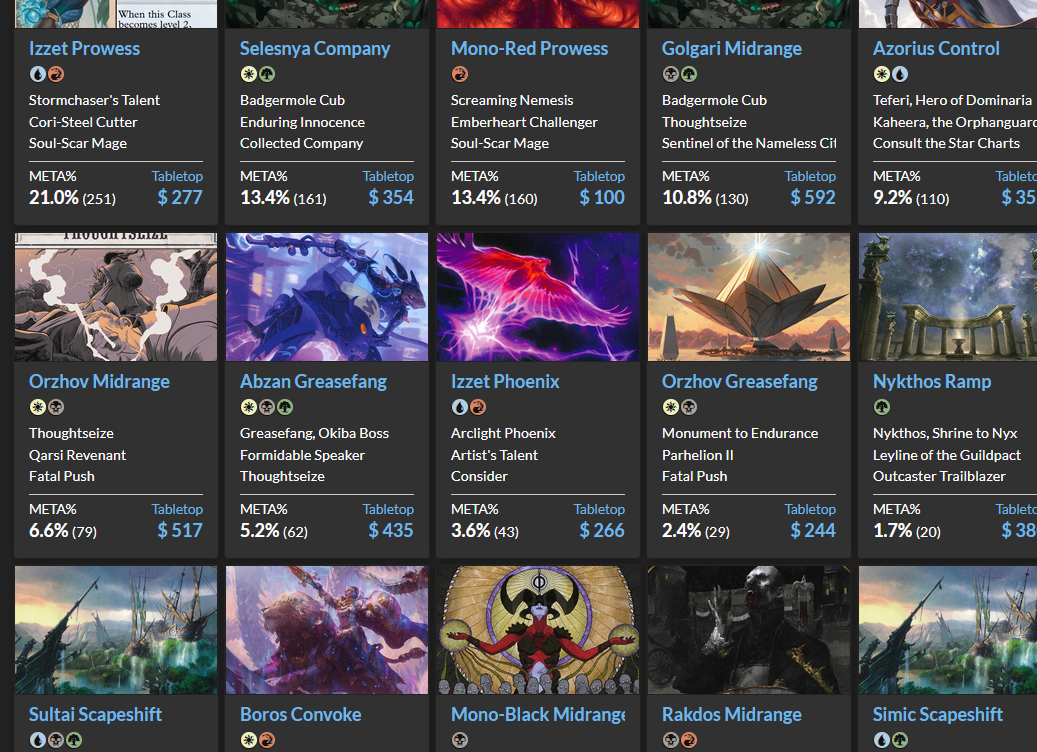The height and width of the screenshot is (752, 1037).
Task: Click red mana icon under Mono-Red Prowess
Action: tap(460, 74)
